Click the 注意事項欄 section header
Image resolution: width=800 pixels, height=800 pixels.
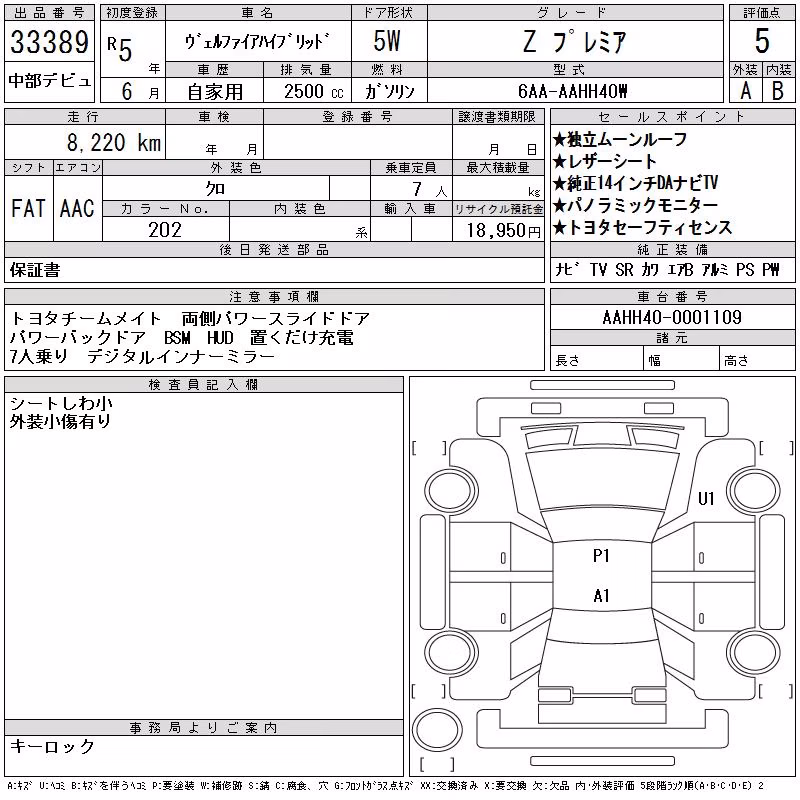coord(274,296)
